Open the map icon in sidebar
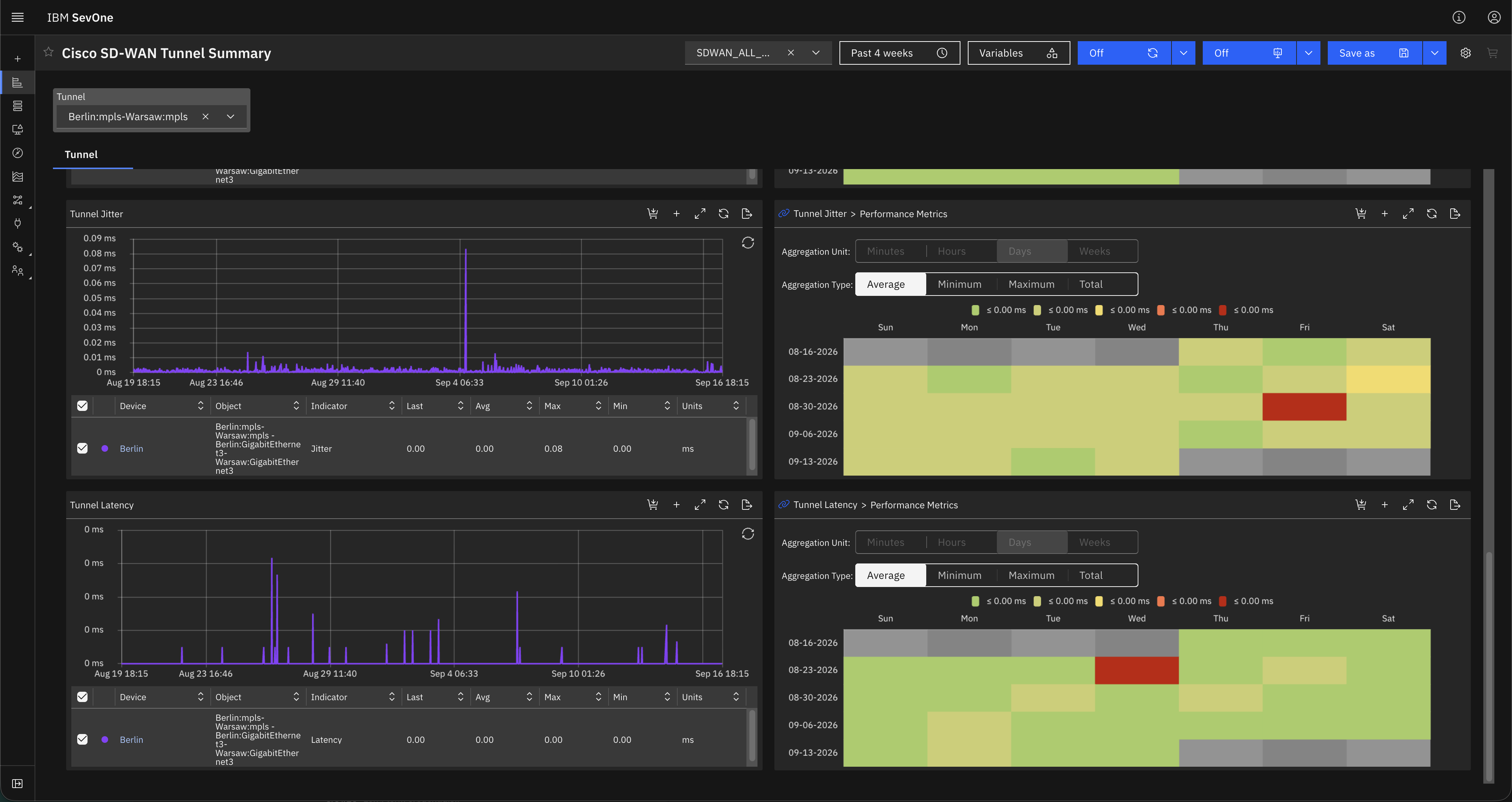Viewport: 1512px width, 802px height. pyautogui.click(x=18, y=176)
